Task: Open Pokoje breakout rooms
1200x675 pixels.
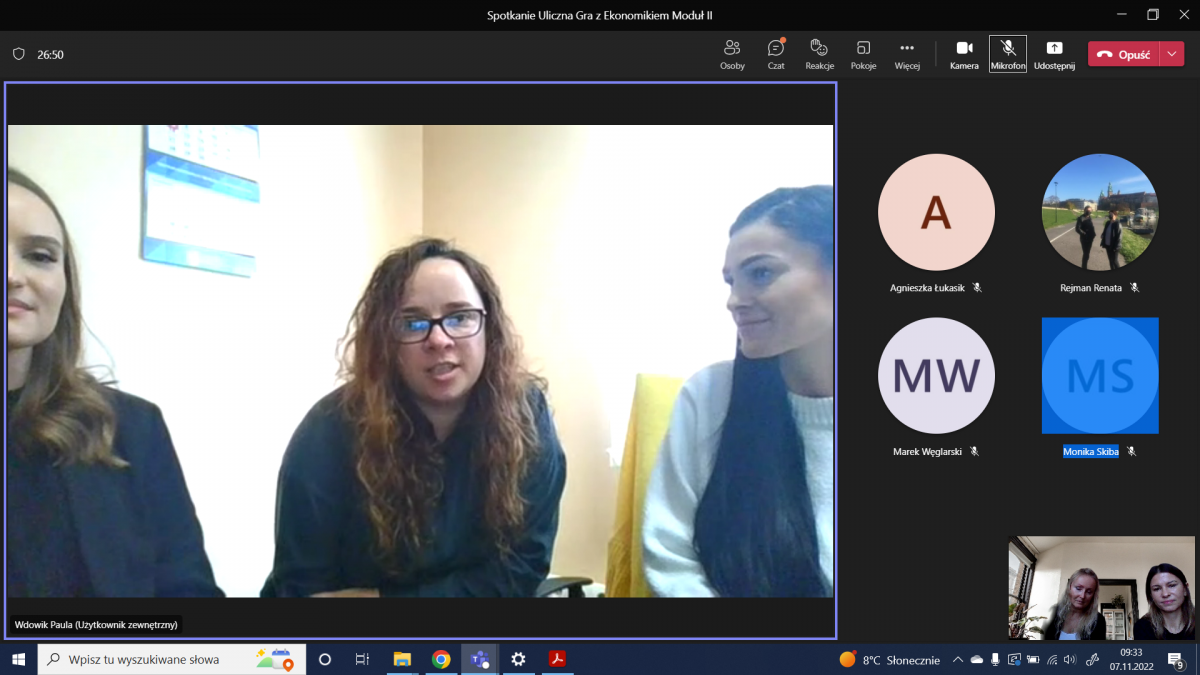Action: coord(863,54)
